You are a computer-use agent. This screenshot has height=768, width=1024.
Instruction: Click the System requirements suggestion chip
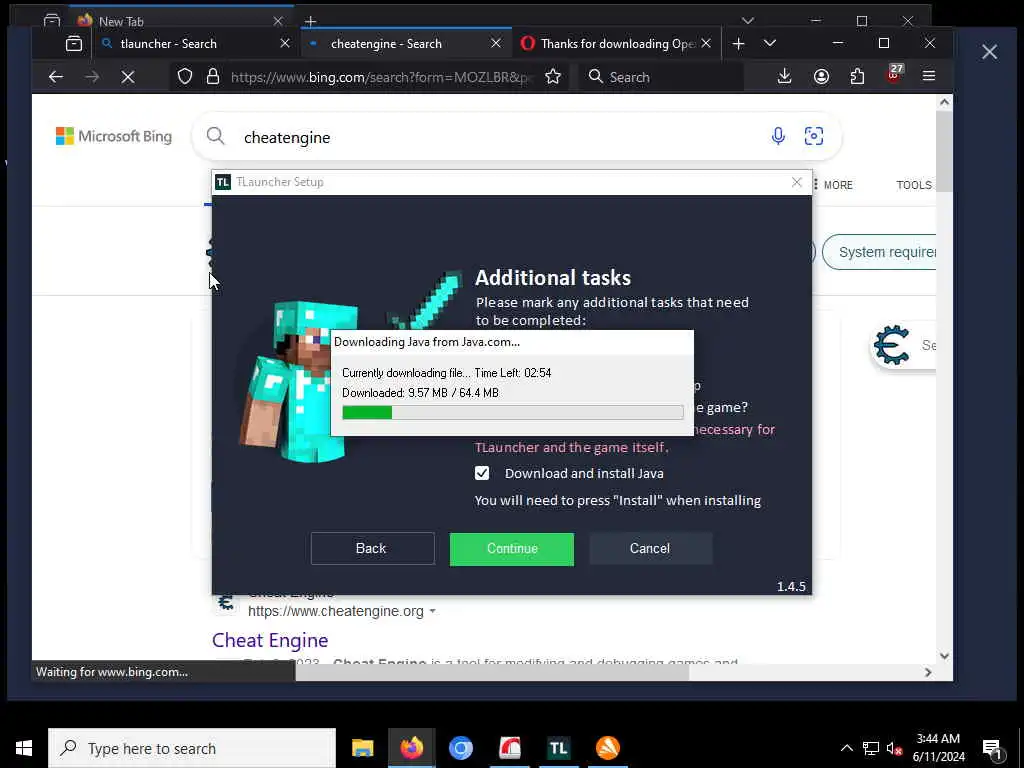point(880,252)
